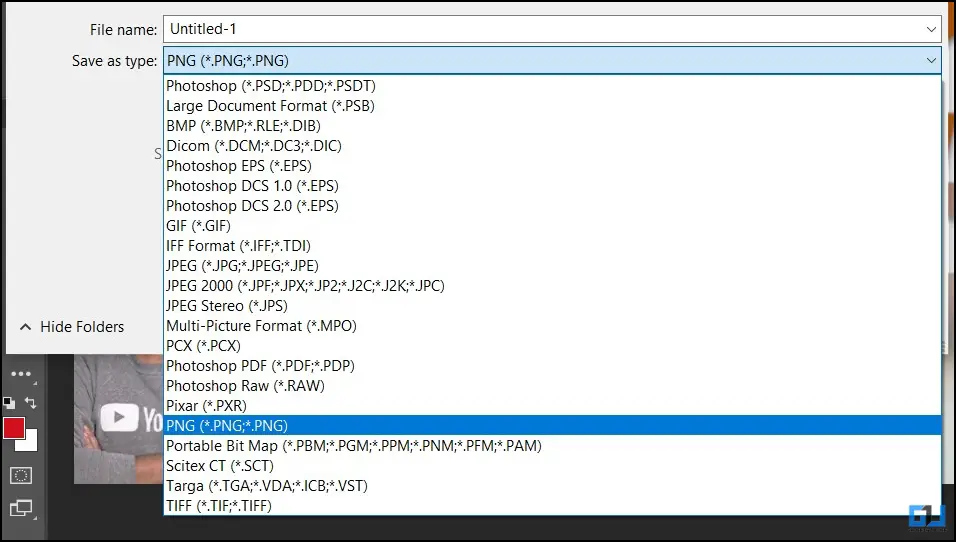Viewport: 956px width, 542px height.
Task: Pick IFF Format (*.IFF;*.TDI)
Action: [x=552, y=246]
